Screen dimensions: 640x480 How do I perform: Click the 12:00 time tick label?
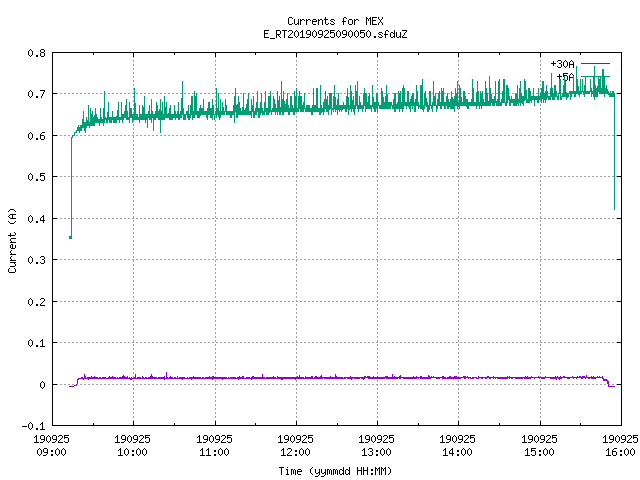click(296, 452)
